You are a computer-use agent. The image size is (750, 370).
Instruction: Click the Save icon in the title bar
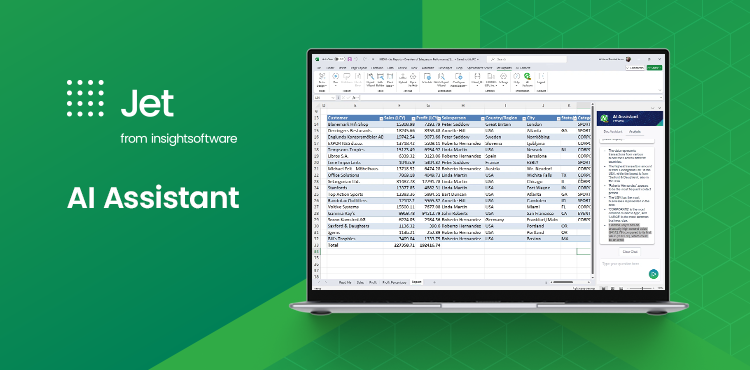350,59
